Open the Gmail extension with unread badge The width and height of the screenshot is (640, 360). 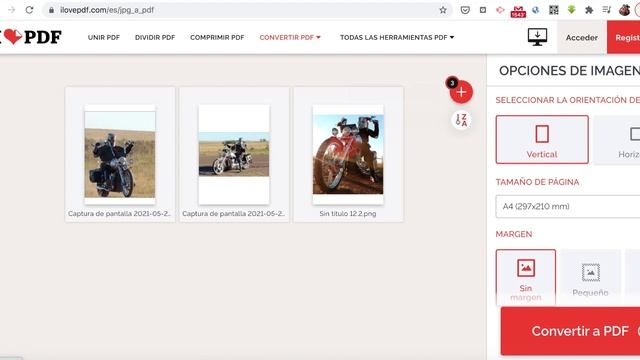[518, 11]
